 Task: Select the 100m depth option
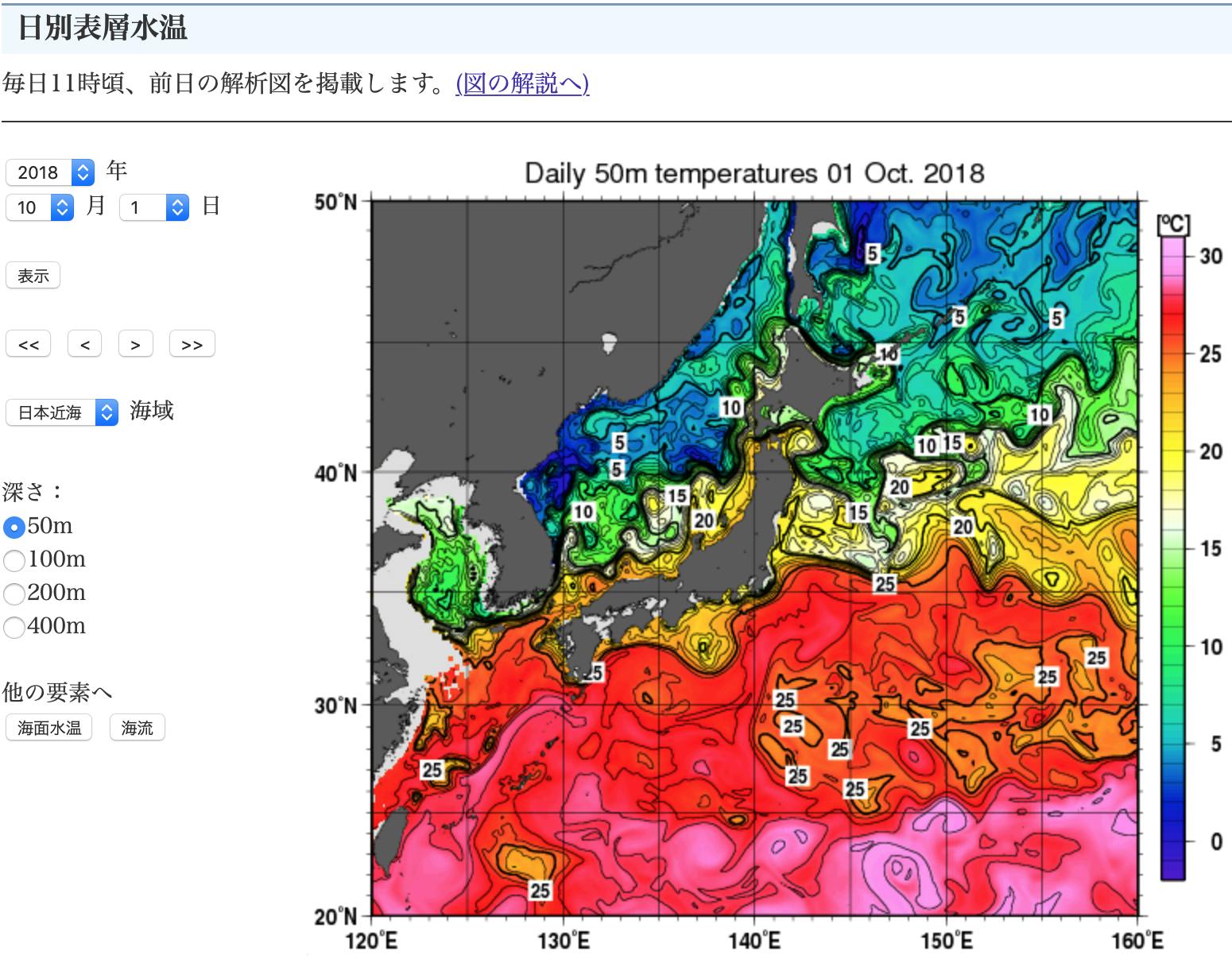14,560
